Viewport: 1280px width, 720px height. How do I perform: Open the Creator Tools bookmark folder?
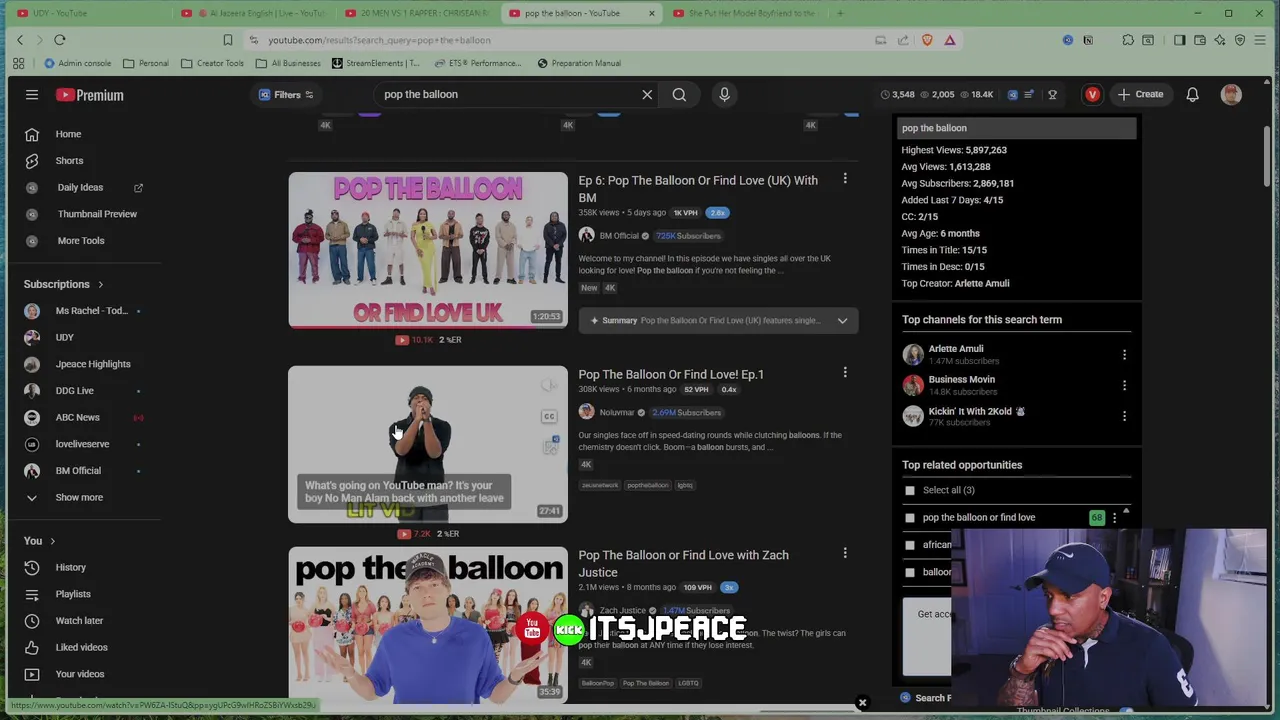(212, 63)
